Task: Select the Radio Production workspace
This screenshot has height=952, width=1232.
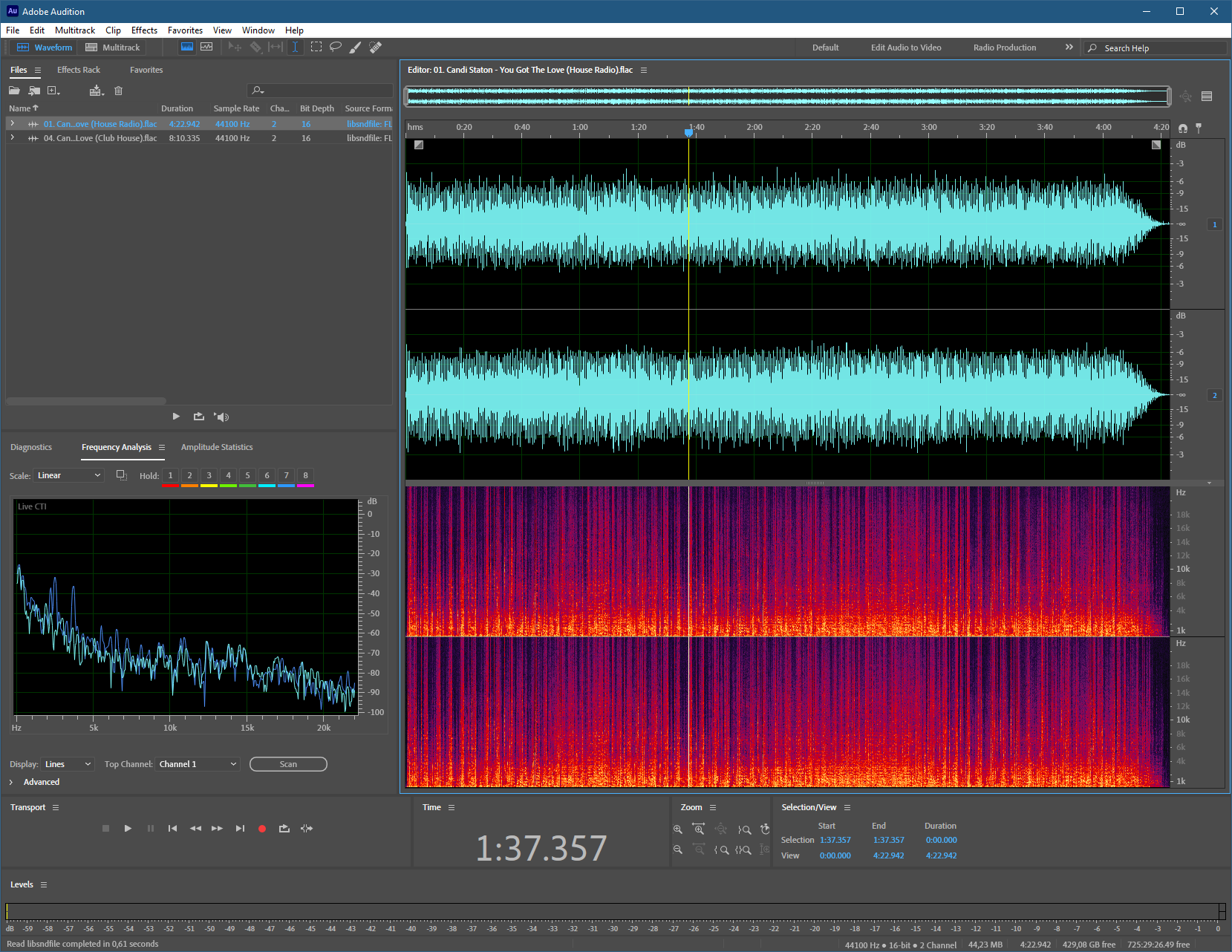Action: [x=1005, y=48]
